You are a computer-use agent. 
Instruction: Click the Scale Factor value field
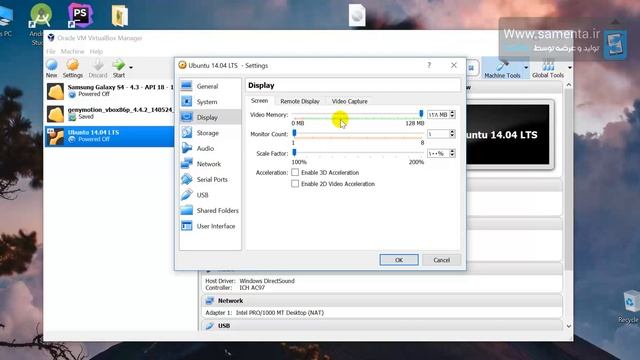pyautogui.click(x=438, y=153)
